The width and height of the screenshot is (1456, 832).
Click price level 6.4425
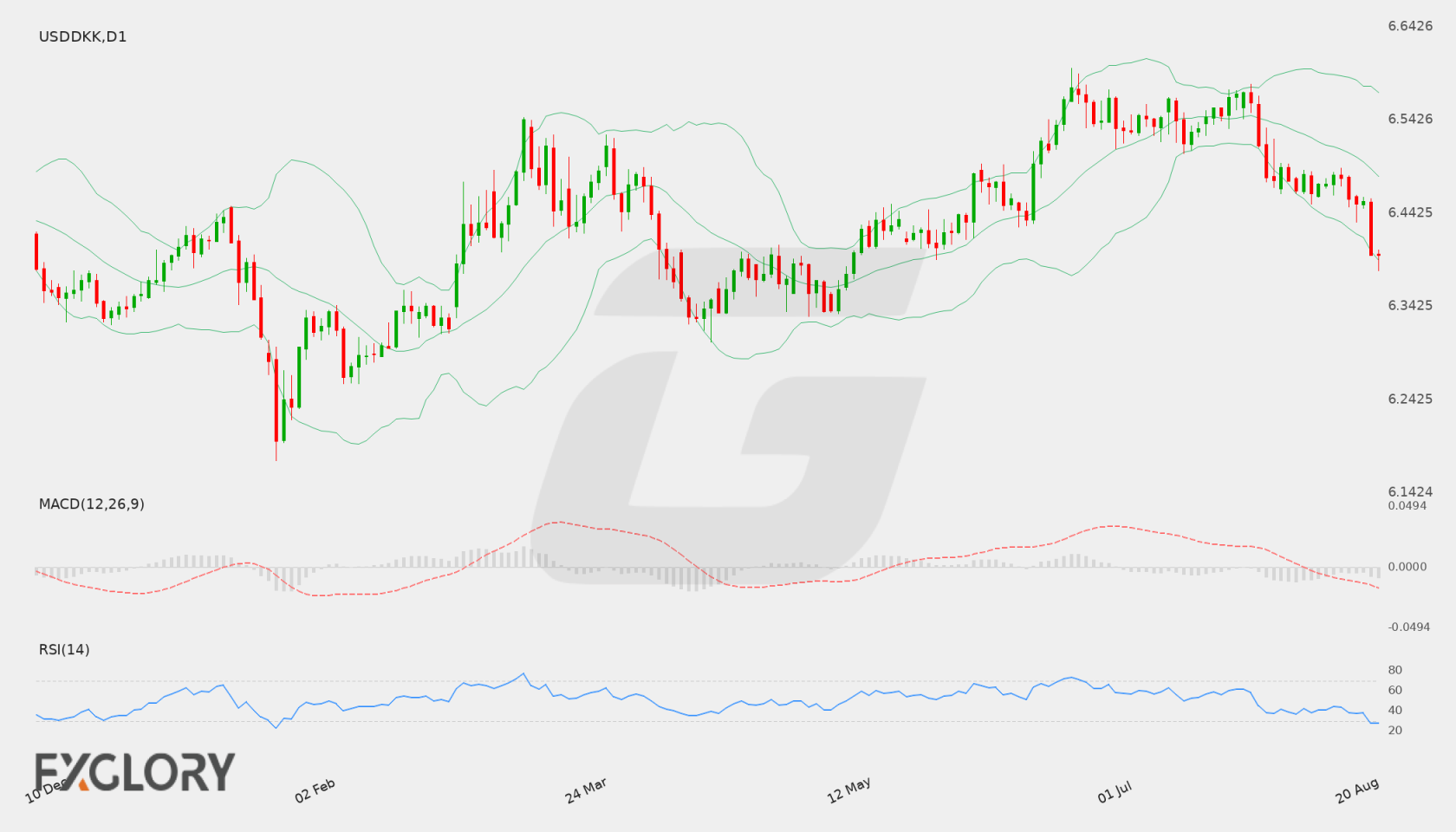[1410, 212]
